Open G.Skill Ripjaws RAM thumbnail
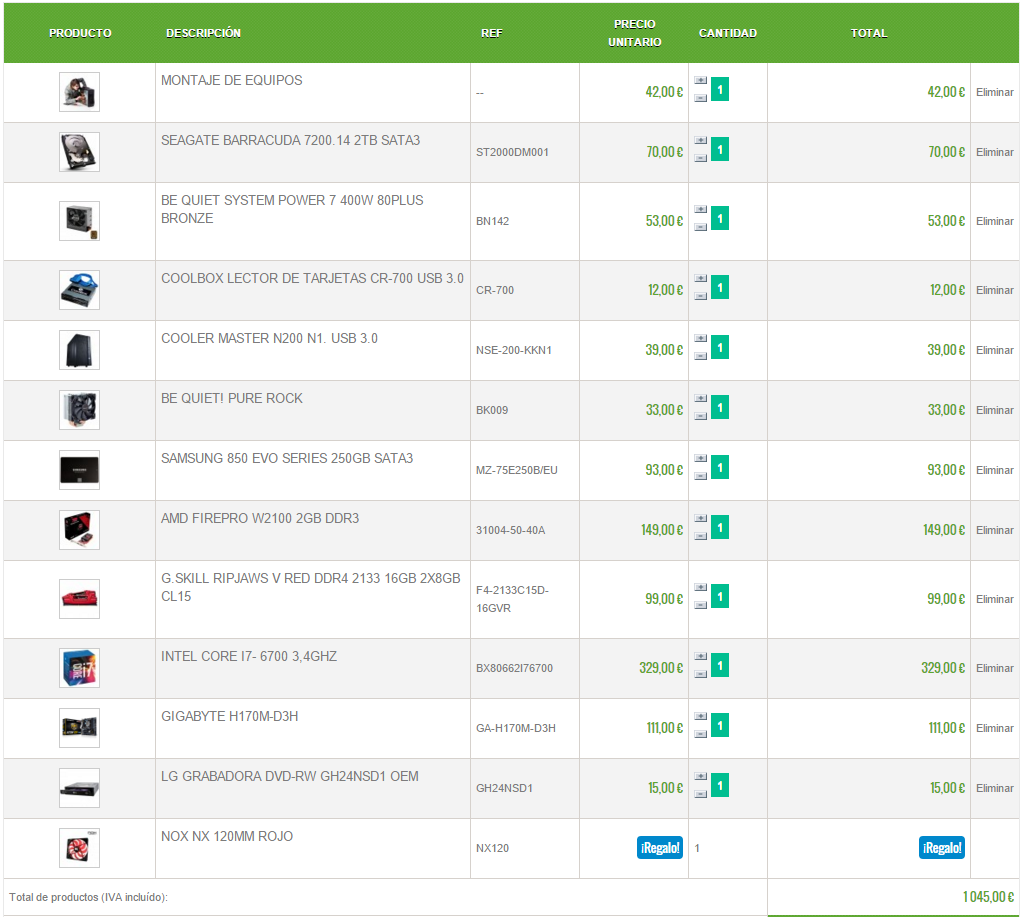 coord(79,599)
